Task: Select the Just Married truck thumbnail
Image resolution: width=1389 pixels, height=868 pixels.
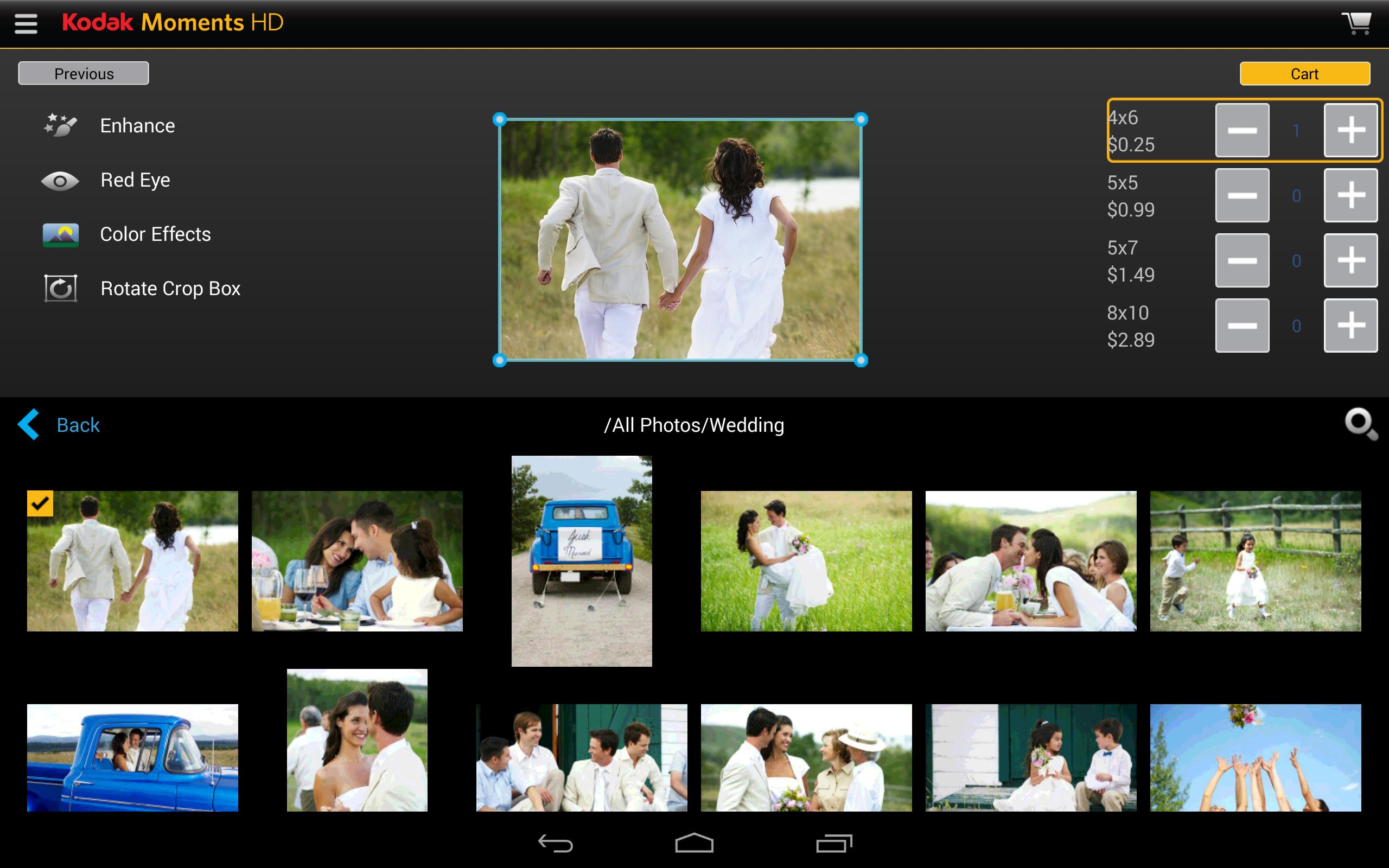Action: (x=582, y=561)
